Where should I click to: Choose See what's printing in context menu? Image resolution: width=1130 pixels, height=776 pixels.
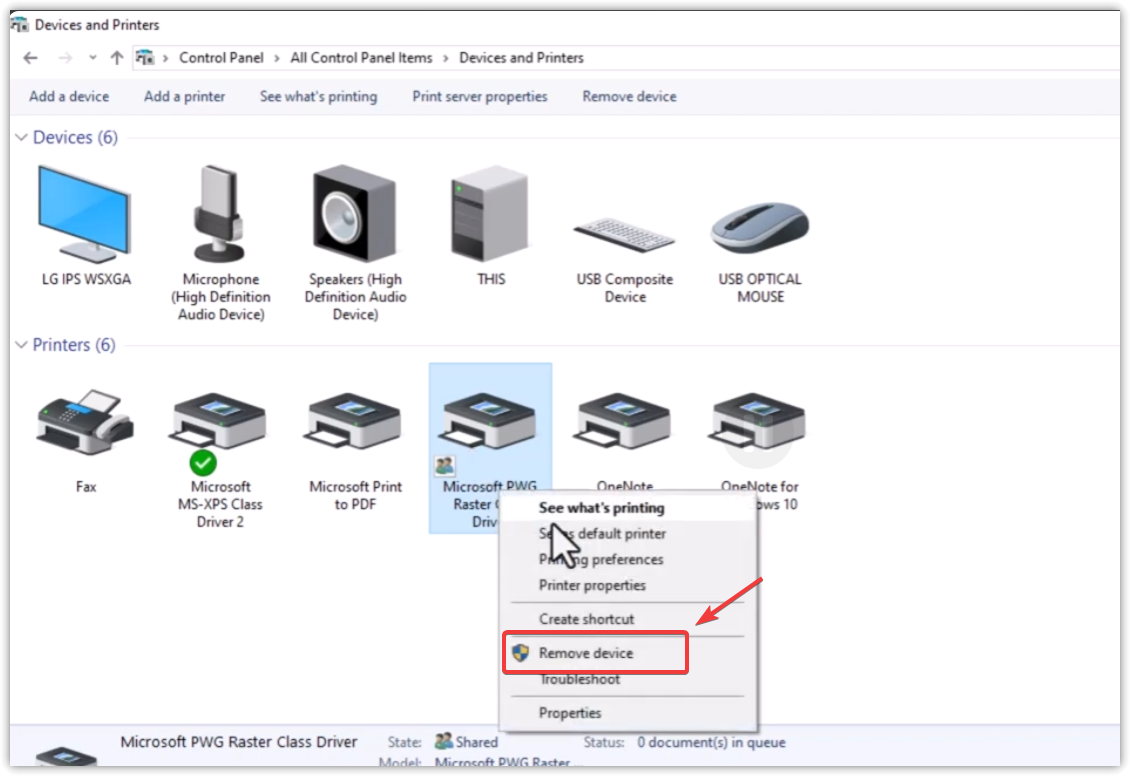coord(627,507)
